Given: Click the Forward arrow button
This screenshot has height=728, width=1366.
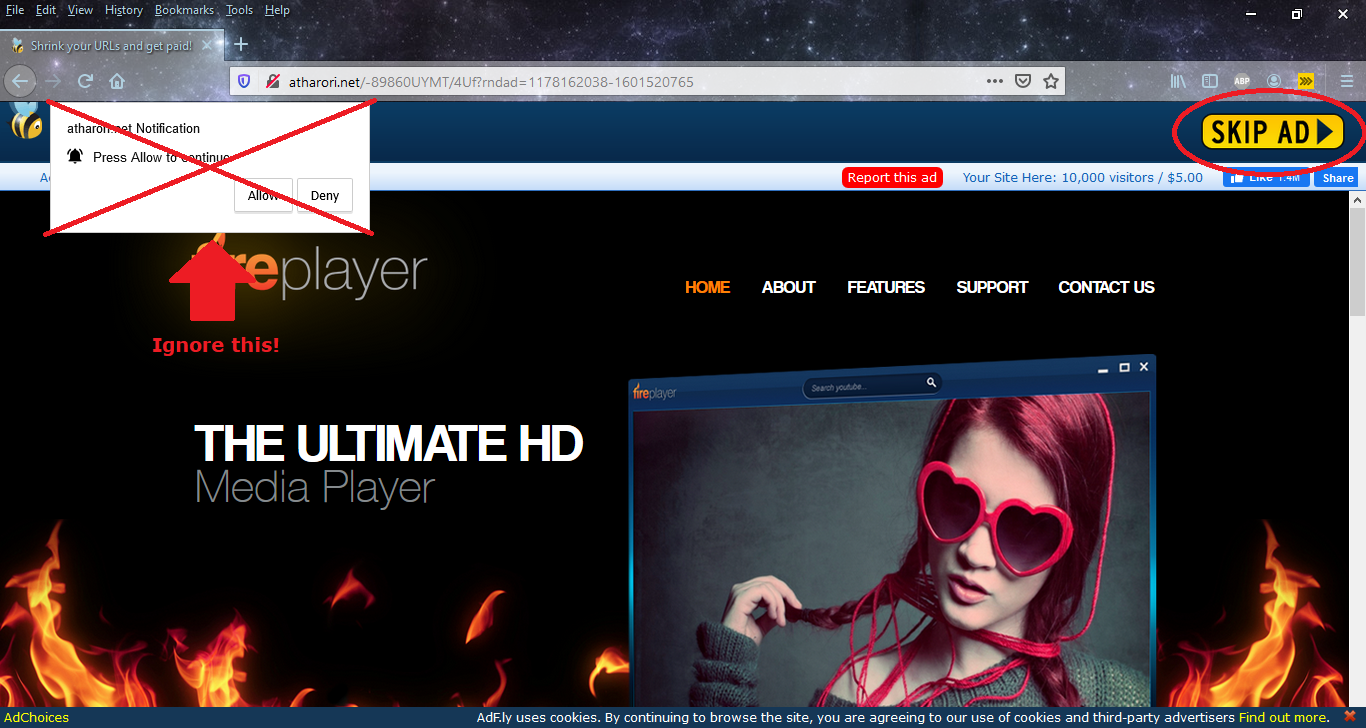Looking at the screenshot, I should coord(54,81).
